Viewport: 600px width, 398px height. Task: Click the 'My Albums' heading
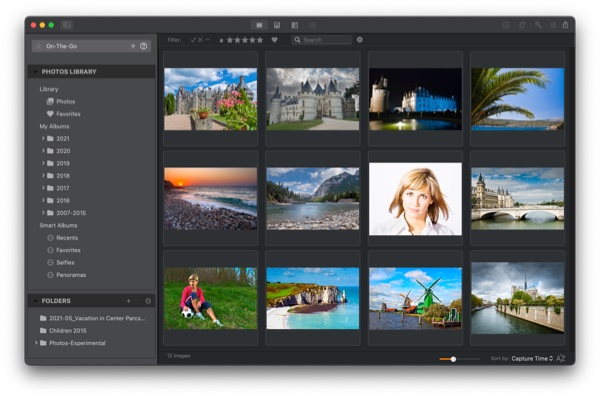point(54,126)
